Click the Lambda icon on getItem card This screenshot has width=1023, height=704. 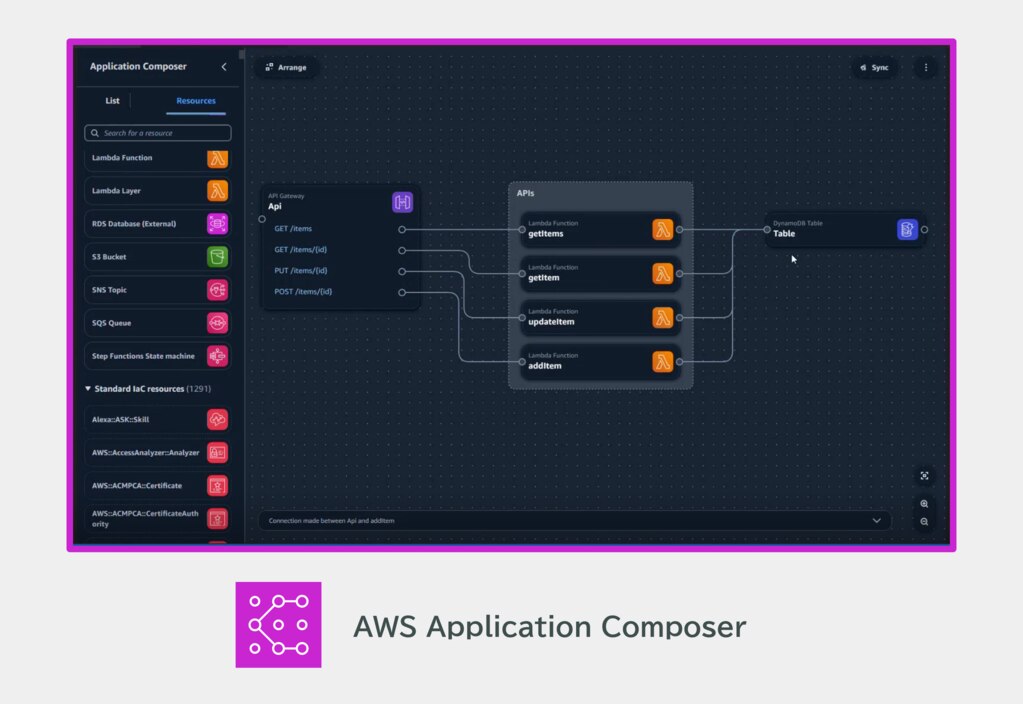[x=662, y=273]
